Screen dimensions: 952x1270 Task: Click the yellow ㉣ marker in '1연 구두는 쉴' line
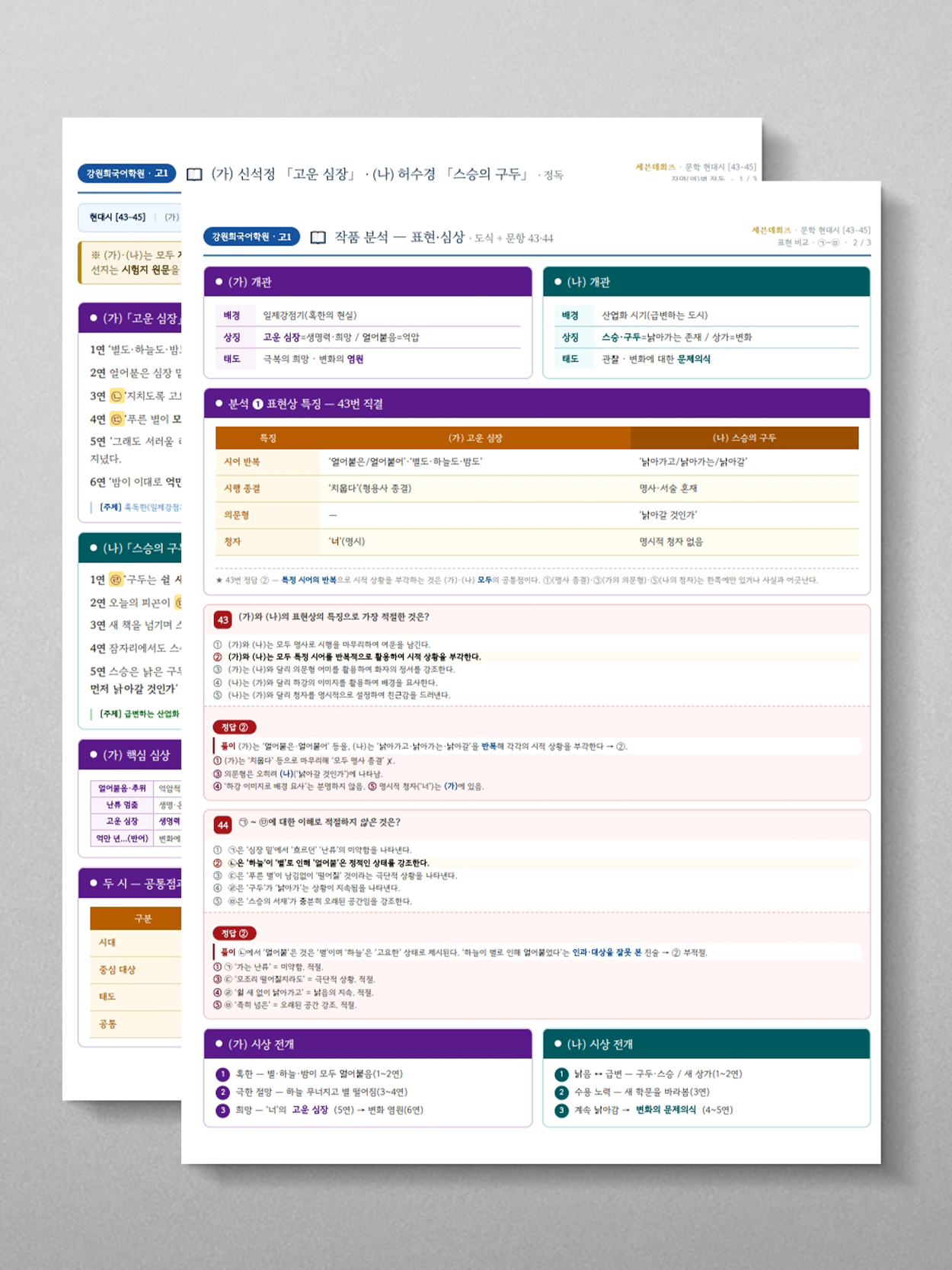[x=116, y=580]
